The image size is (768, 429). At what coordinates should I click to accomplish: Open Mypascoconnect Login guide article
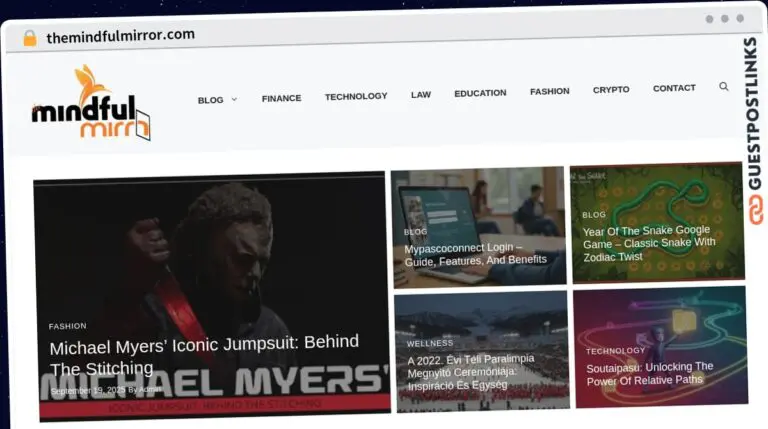(476, 254)
